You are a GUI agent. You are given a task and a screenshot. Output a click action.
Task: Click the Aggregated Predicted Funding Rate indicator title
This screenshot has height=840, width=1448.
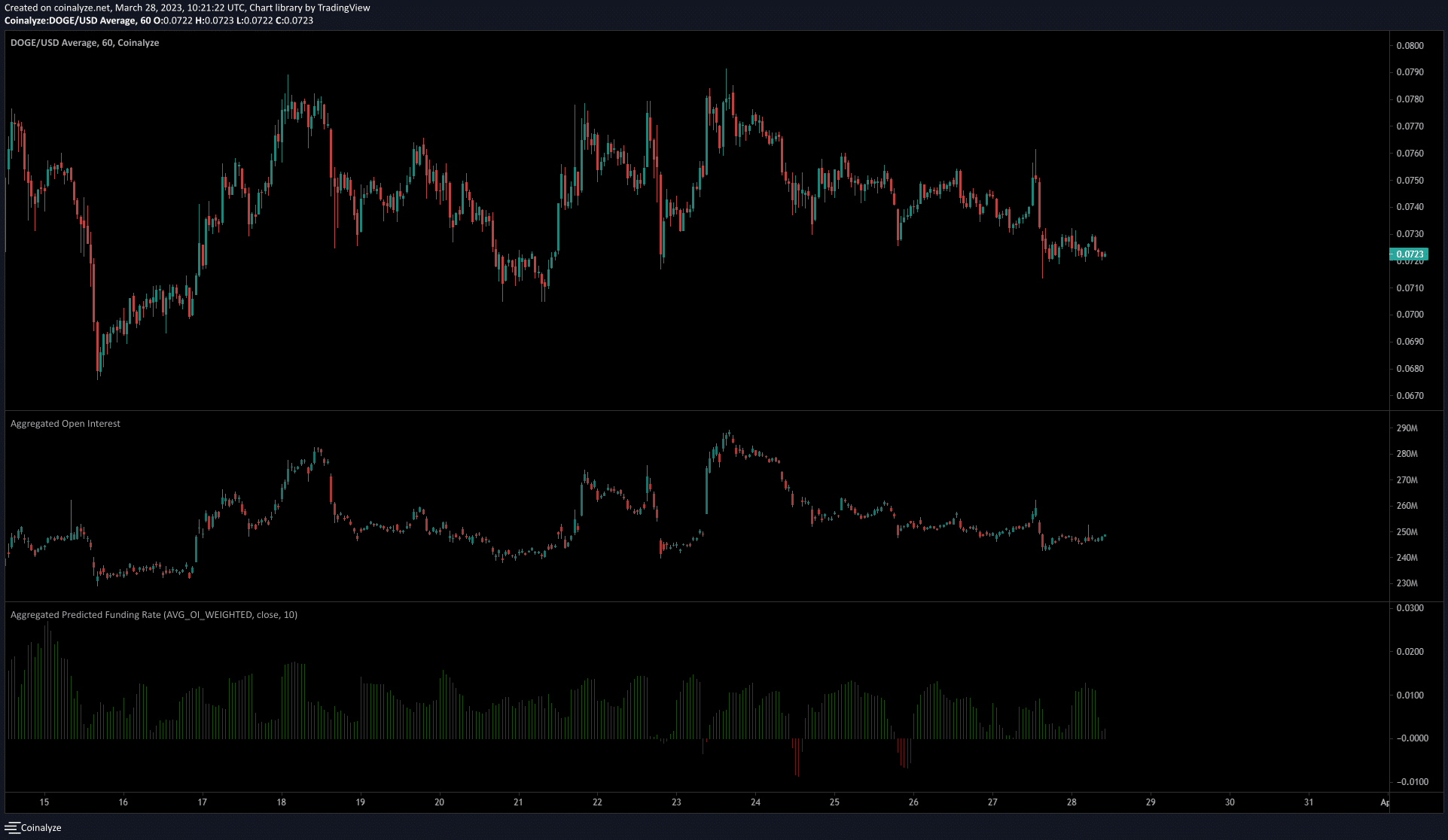click(154, 615)
